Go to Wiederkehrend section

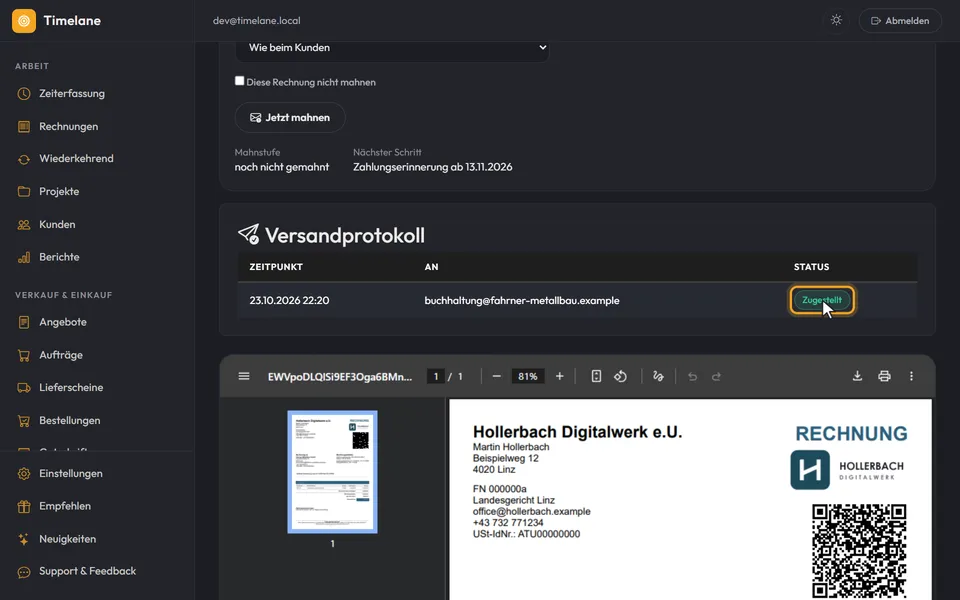[x=76, y=159]
